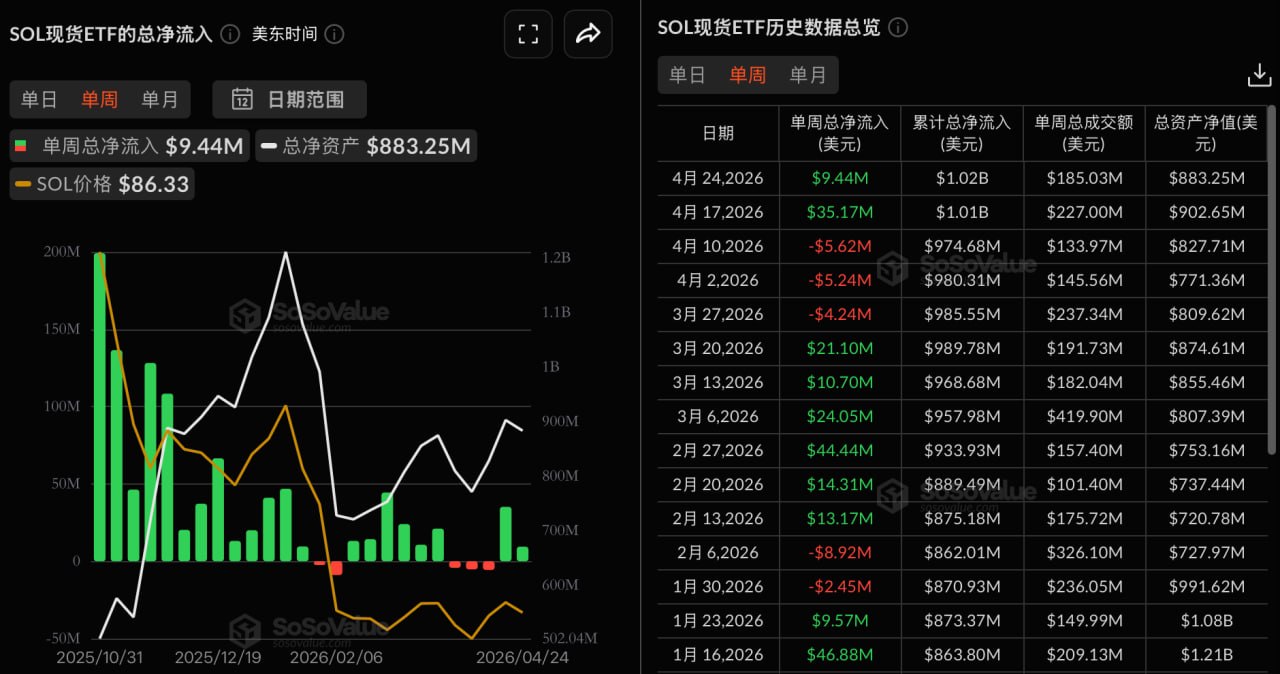The width and height of the screenshot is (1280, 674).
Task: Click date cell 3月 6,2026
Action: tap(718, 416)
